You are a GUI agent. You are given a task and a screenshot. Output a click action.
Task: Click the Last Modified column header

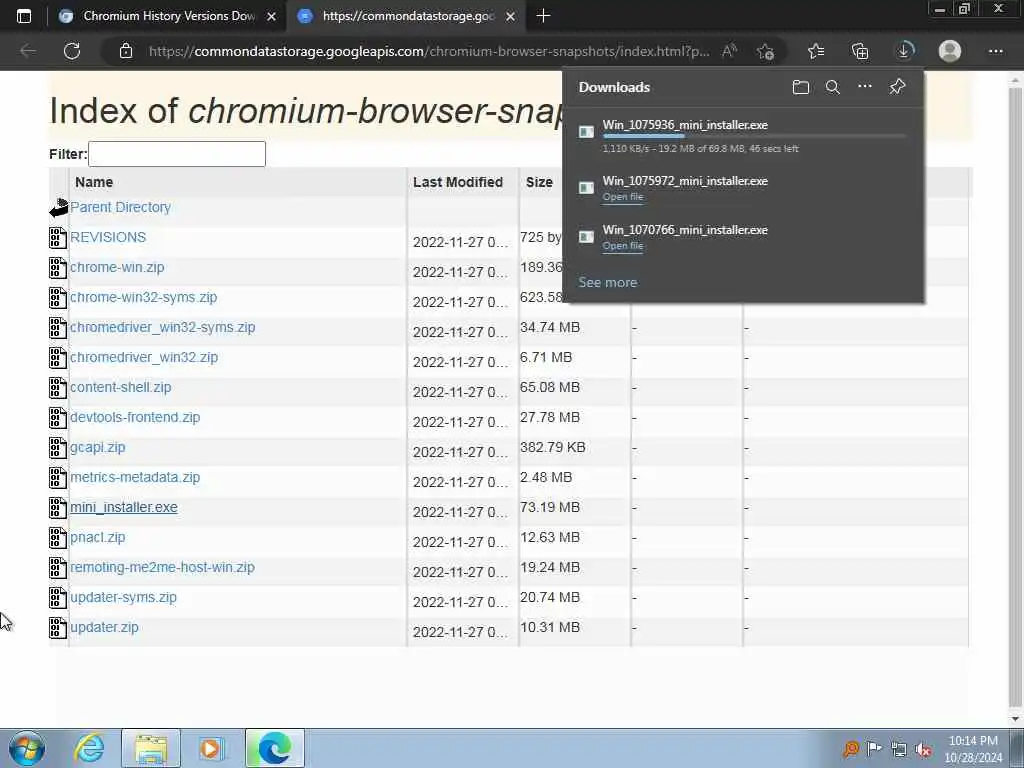(x=458, y=182)
